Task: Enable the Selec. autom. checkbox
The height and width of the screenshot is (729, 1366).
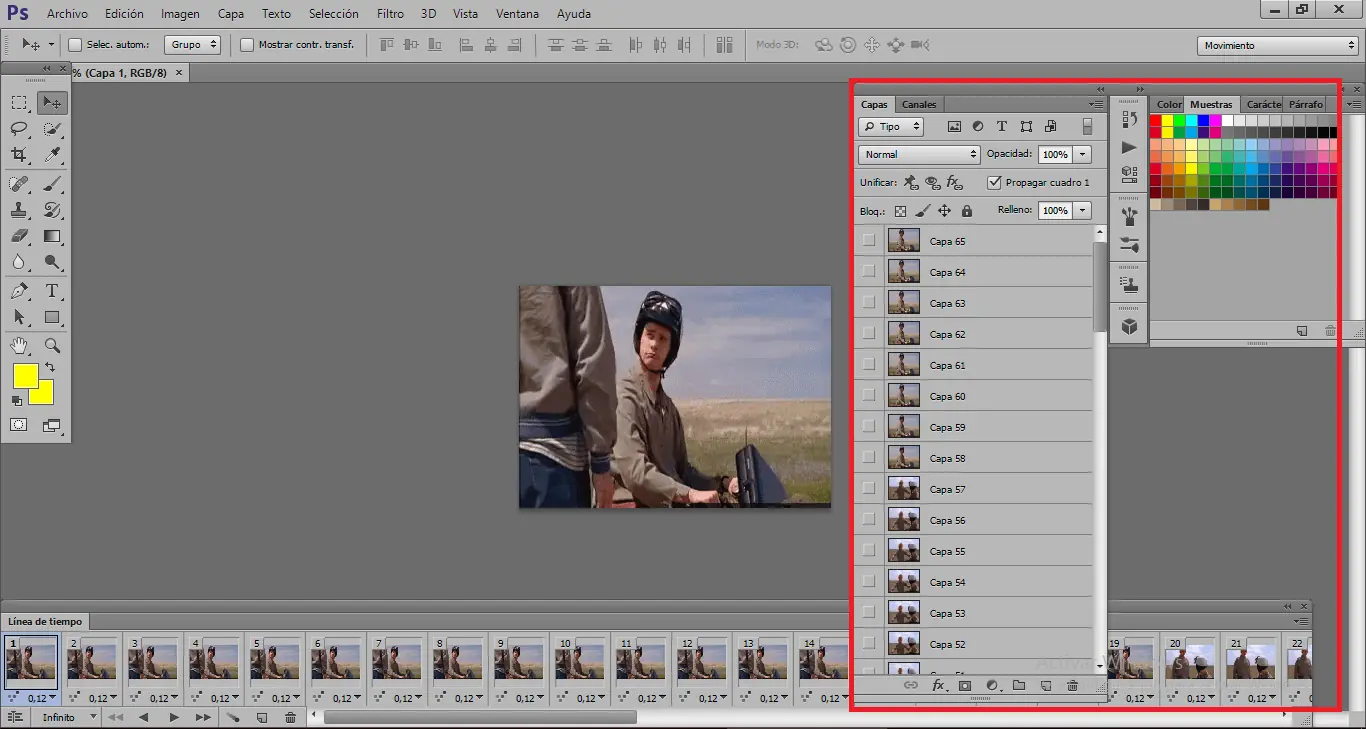Action: 75,45
